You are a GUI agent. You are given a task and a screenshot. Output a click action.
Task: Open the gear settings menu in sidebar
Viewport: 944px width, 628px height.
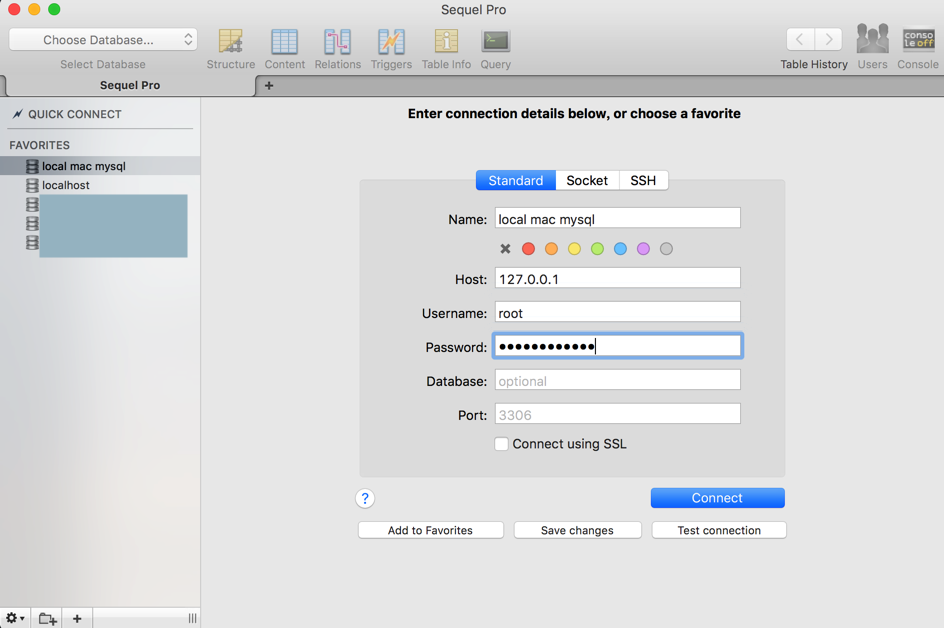(x=15, y=618)
